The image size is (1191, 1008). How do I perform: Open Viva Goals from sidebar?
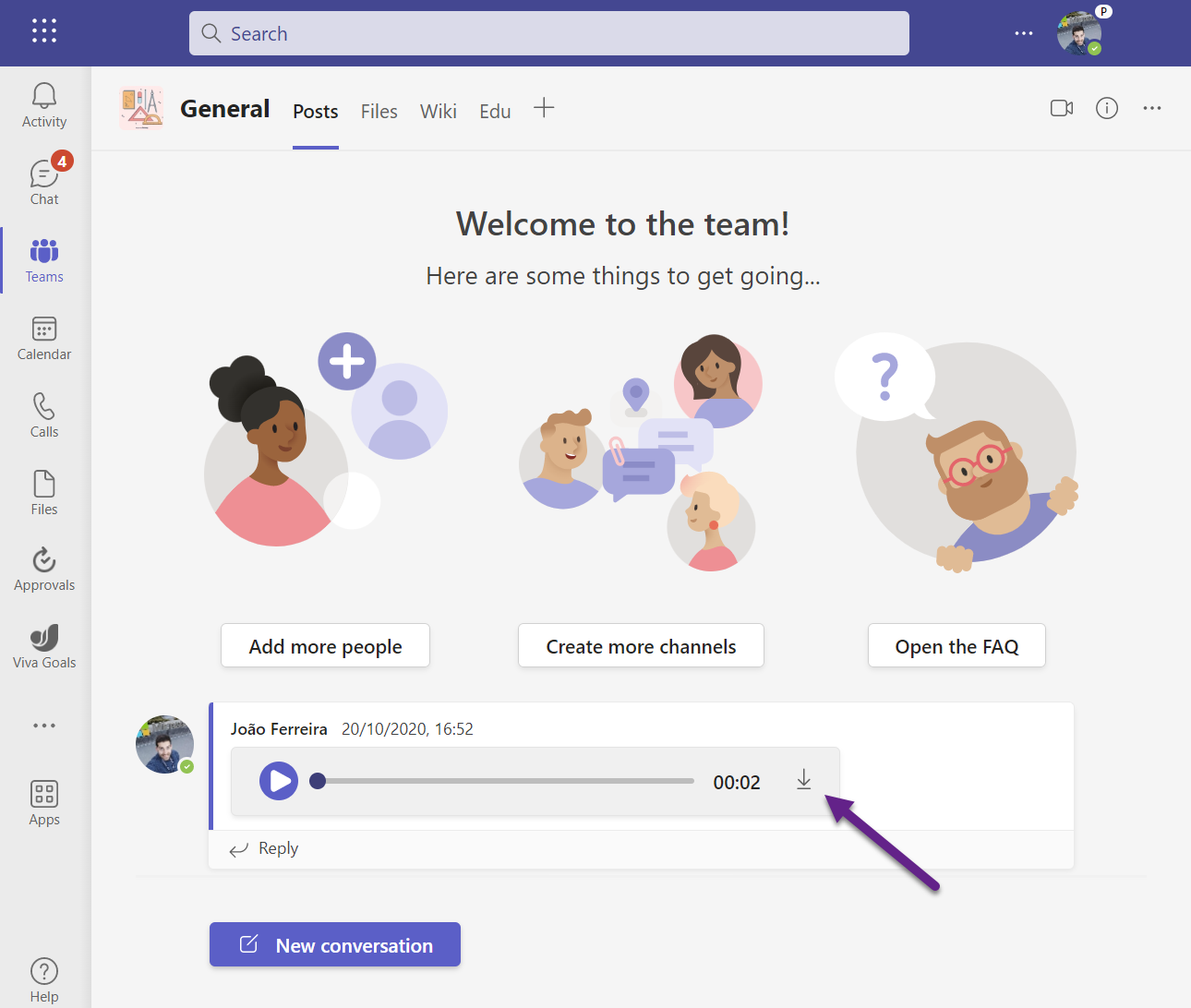44,646
